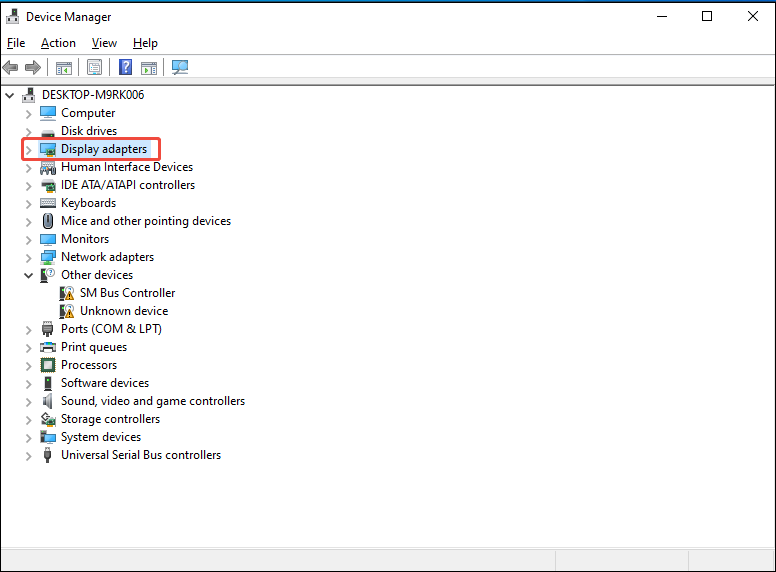Expand Universal Serial Bus controllers category
Viewport: 776px width, 572px height.
29,456
